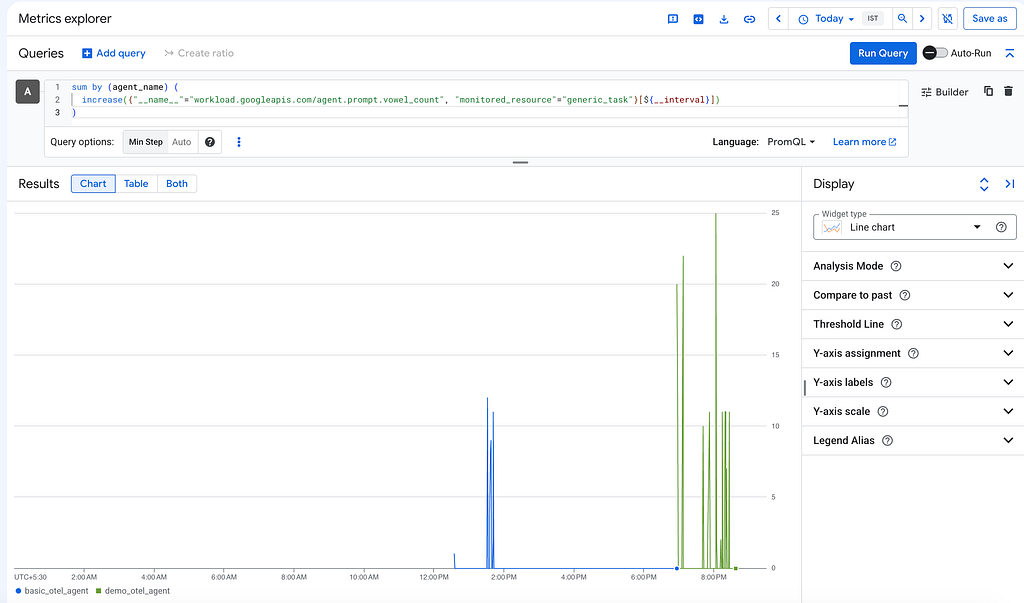Click the tall green demo_otel_agent spike at 25
The width and height of the screenshot is (1024, 603).
[716, 390]
